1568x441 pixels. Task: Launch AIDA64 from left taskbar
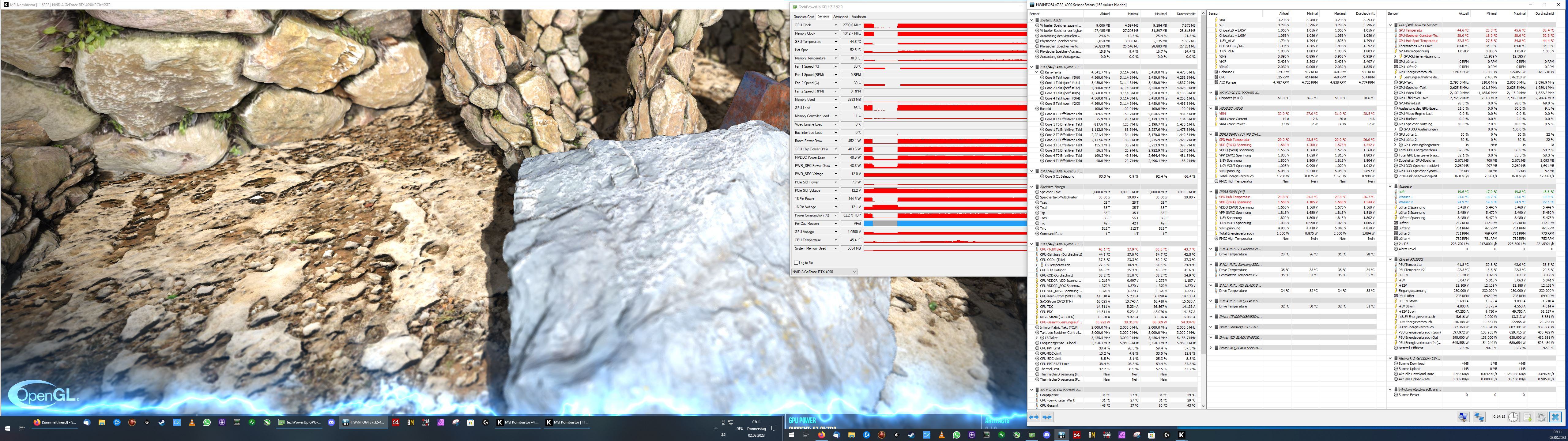tap(396, 422)
